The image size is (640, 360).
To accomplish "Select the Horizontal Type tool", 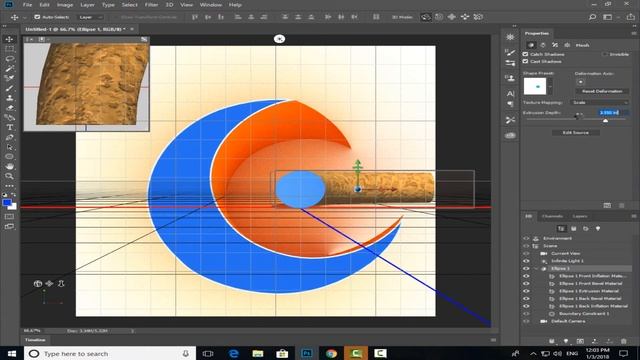I will click(9, 127).
